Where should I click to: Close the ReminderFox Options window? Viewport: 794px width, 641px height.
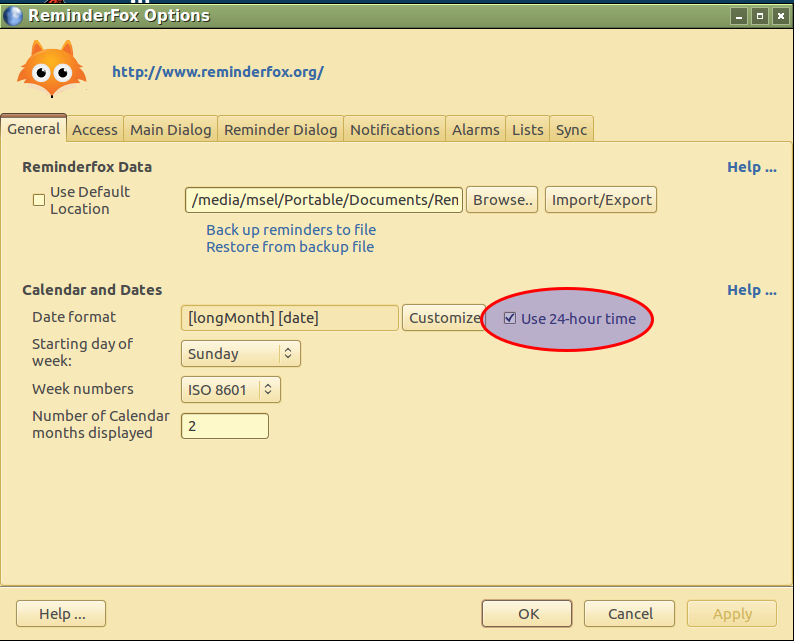pos(780,16)
